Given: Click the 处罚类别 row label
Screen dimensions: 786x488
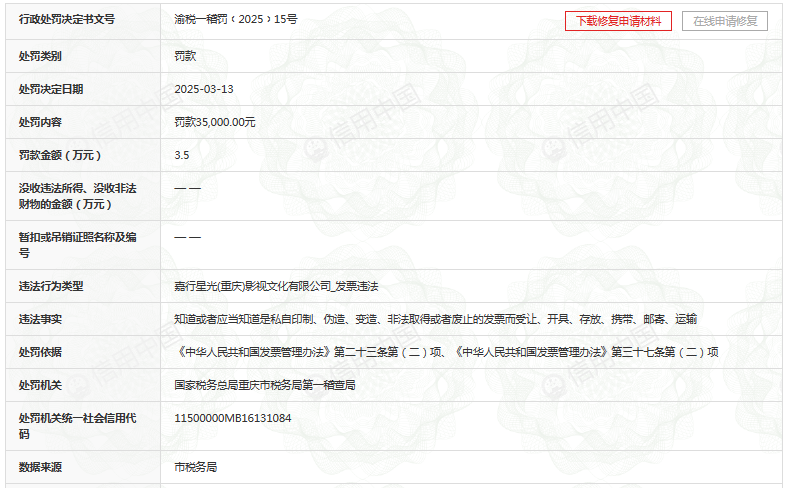Looking at the screenshot, I should click(x=40, y=56).
